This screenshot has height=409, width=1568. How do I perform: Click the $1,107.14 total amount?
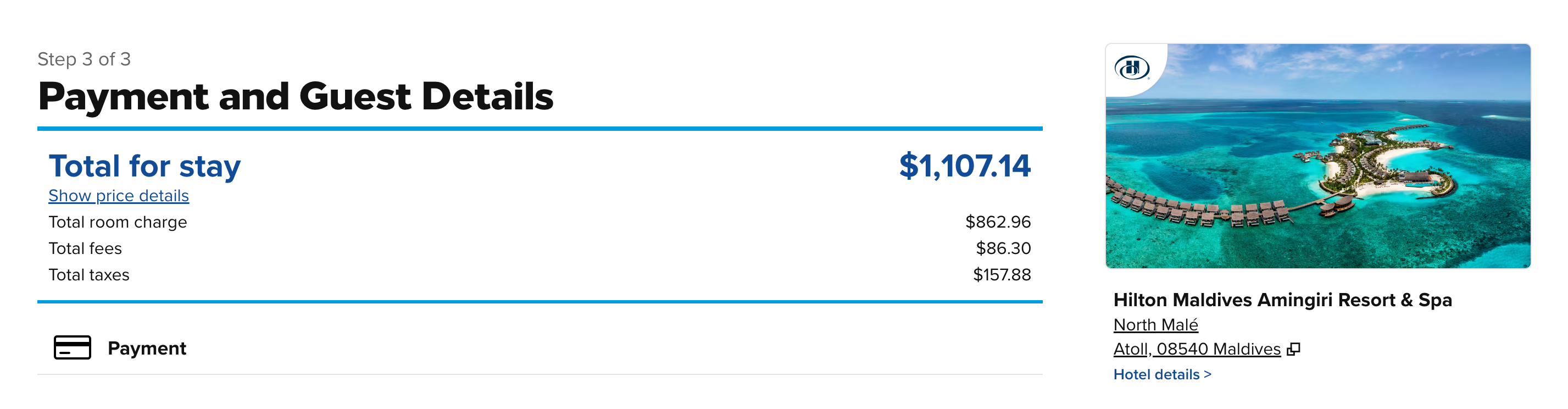(964, 165)
